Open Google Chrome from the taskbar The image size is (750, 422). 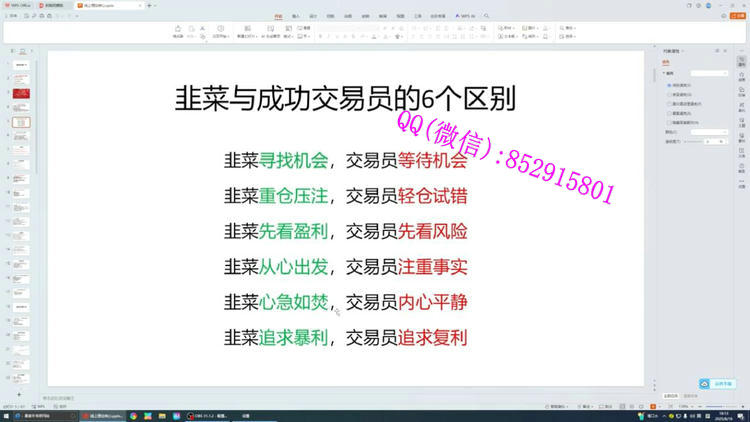(133, 415)
